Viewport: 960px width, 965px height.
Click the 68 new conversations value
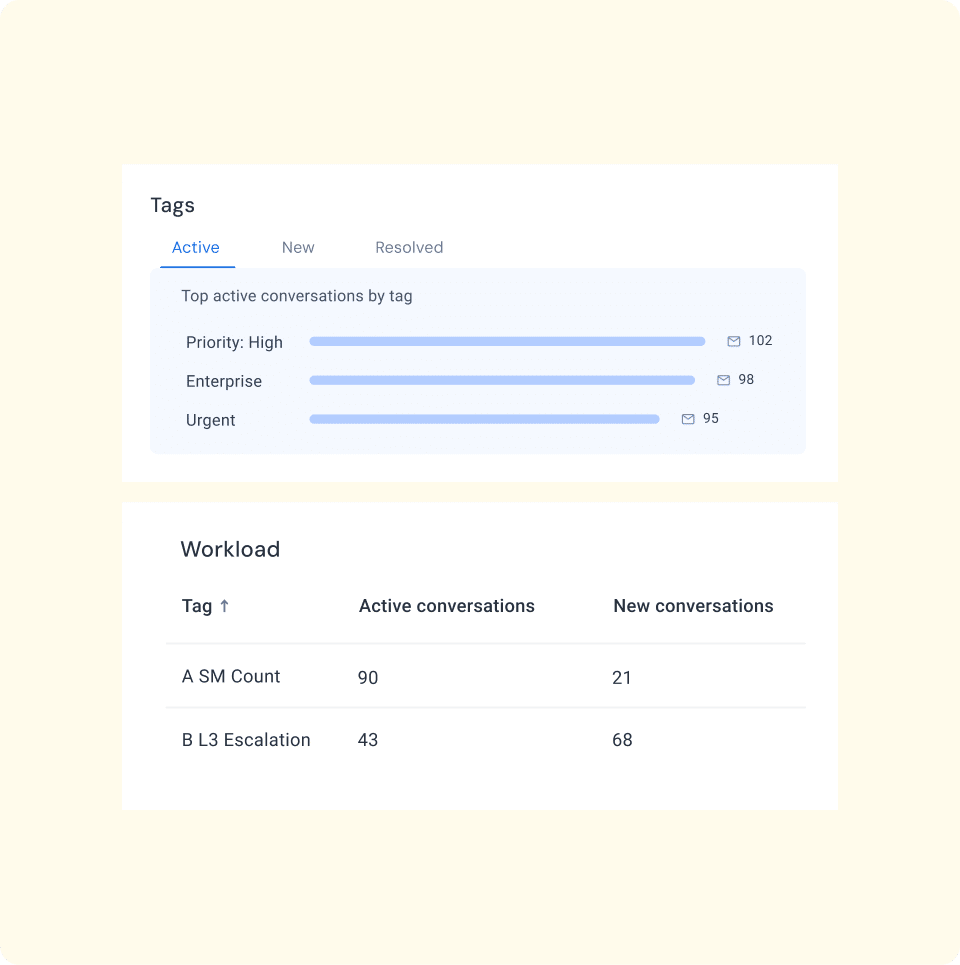click(x=622, y=741)
